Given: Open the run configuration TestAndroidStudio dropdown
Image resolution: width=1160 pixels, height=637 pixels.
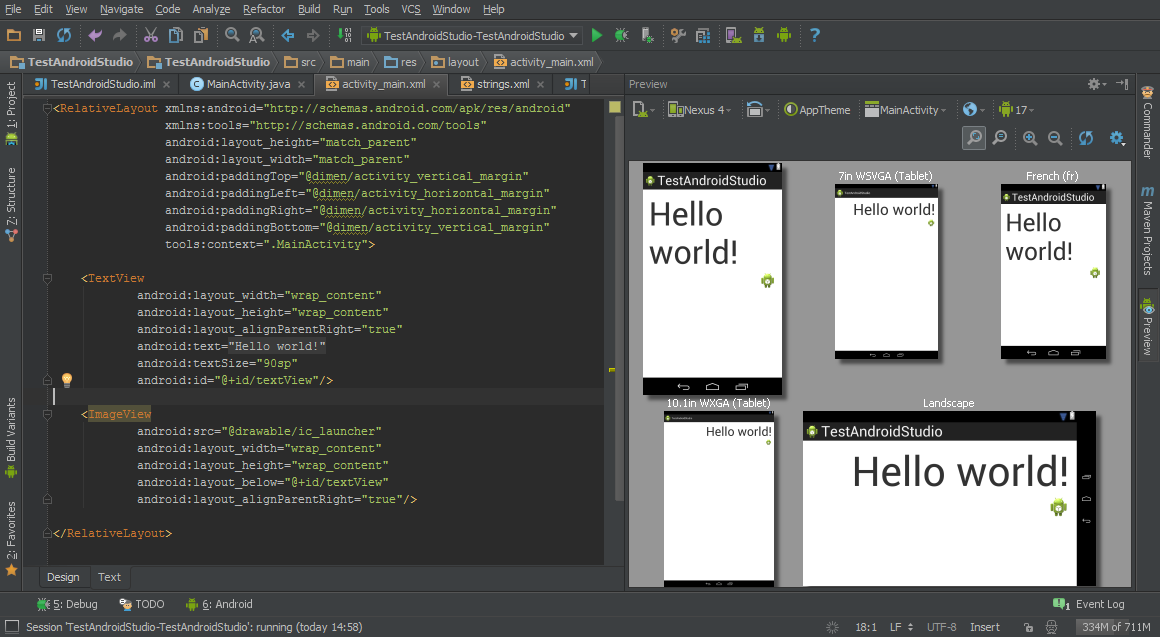Looking at the screenshot, I should (x=472, y=35).
